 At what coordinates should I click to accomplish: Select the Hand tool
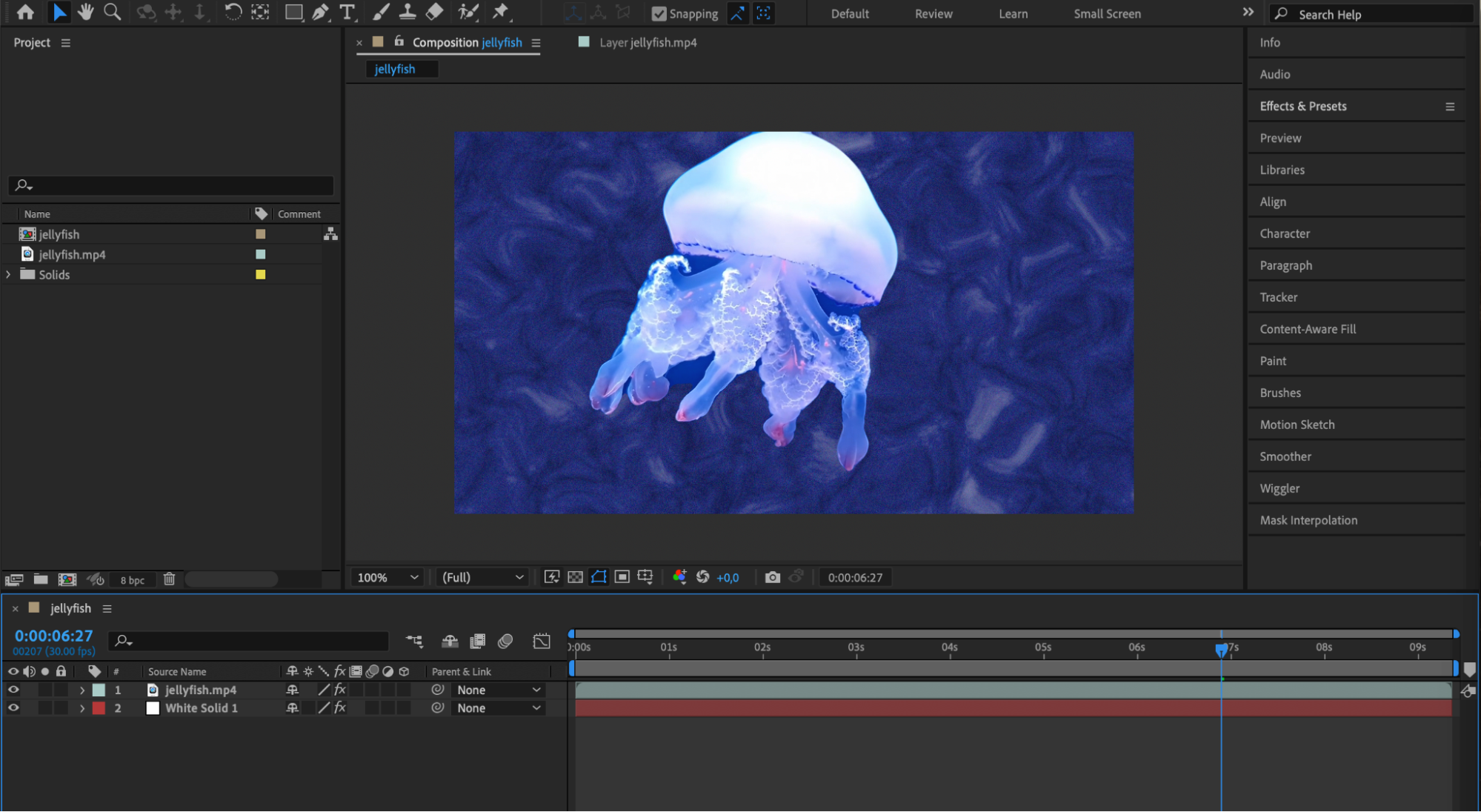[86, 13]
